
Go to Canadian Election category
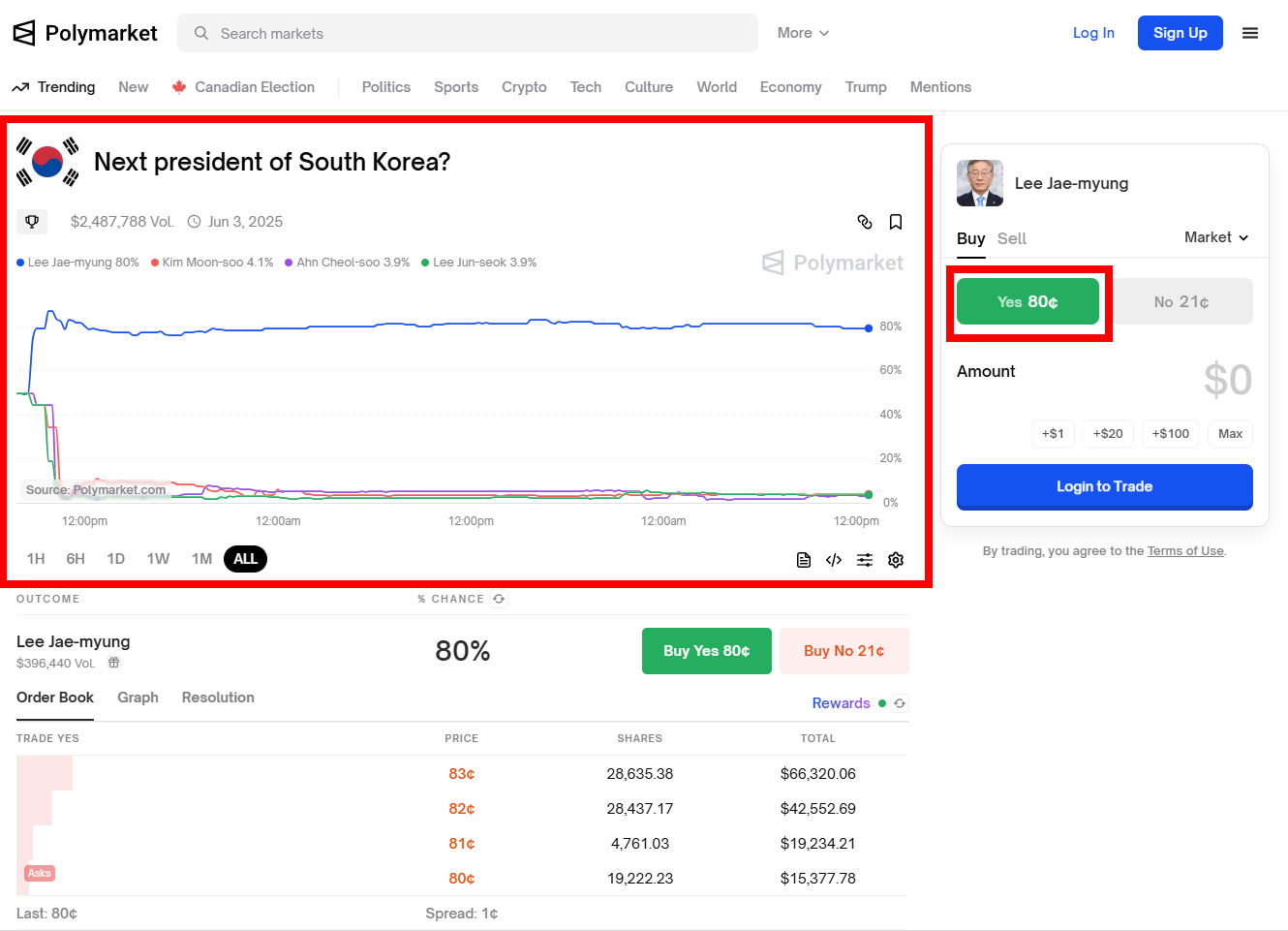[243, 87]
